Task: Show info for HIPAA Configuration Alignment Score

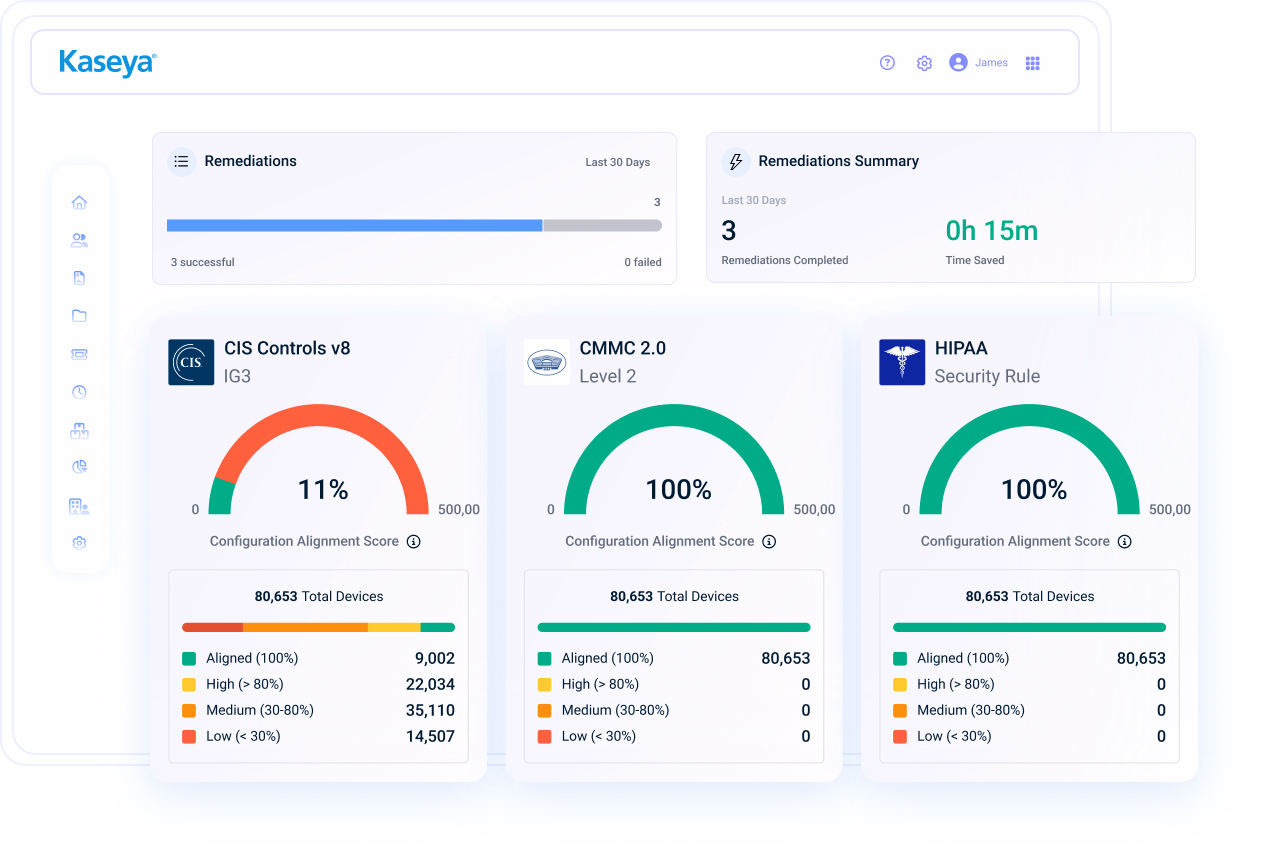Action: tap(1125, 542)
